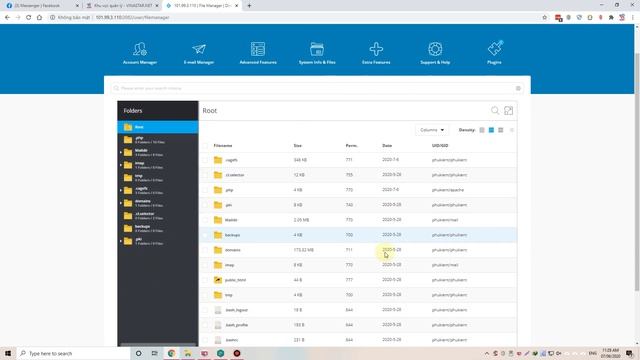640x360 pixels.
Task: Open the Account Manager menu icon
Action: 140,49
